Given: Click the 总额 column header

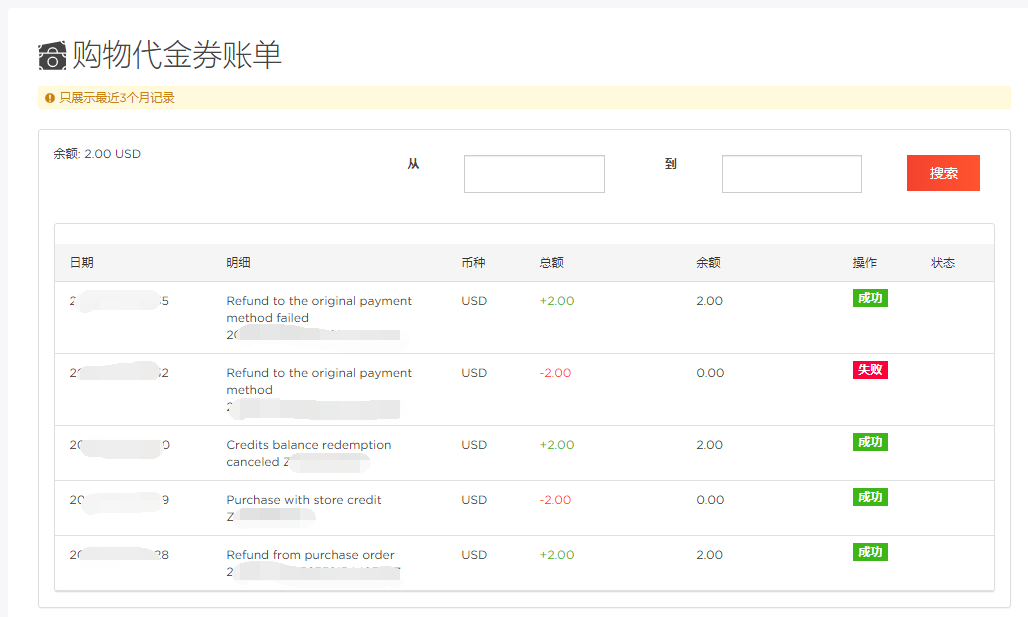Looking at the screenshot, I should point(551,263).
